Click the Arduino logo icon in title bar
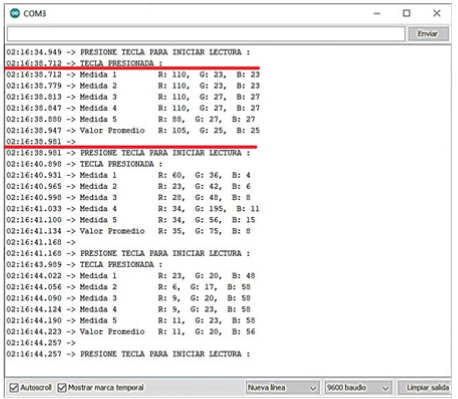The height and width of the screenshot is (399, 458). pos(15,13)
